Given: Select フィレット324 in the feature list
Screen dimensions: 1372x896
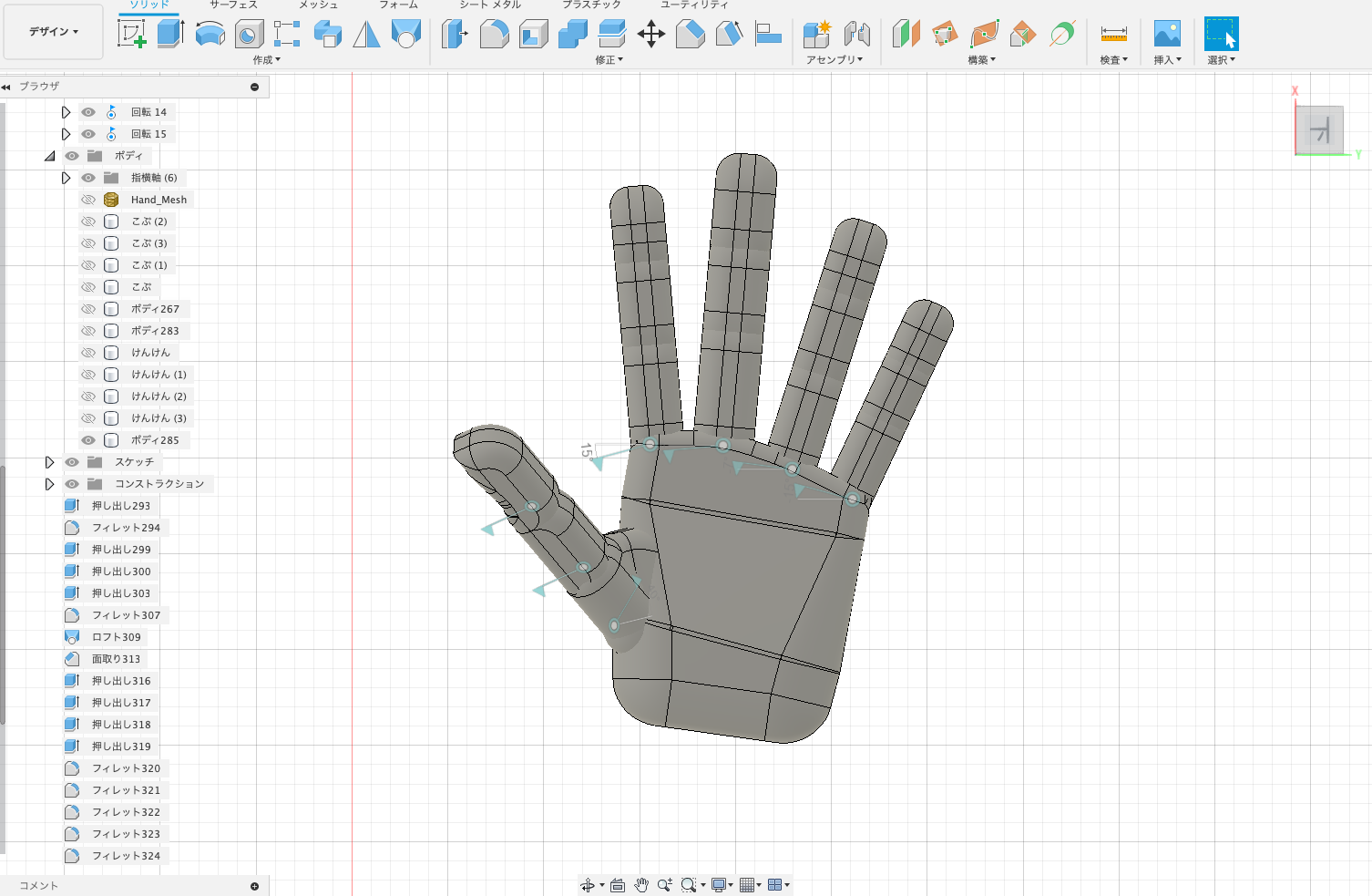Looking at the screenshot, I should click(x=126, y=856).
